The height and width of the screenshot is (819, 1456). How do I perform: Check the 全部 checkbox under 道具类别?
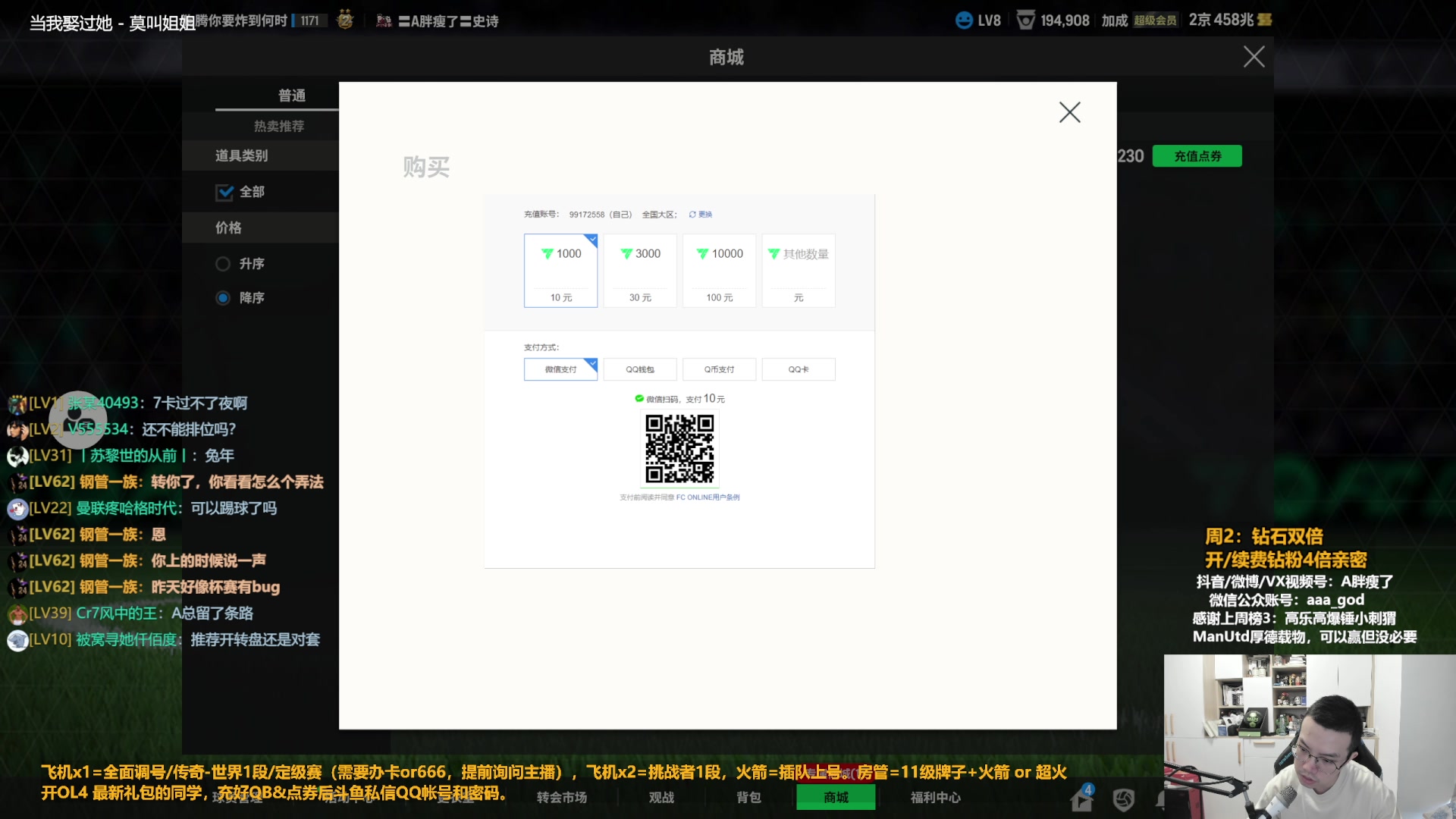225,193
